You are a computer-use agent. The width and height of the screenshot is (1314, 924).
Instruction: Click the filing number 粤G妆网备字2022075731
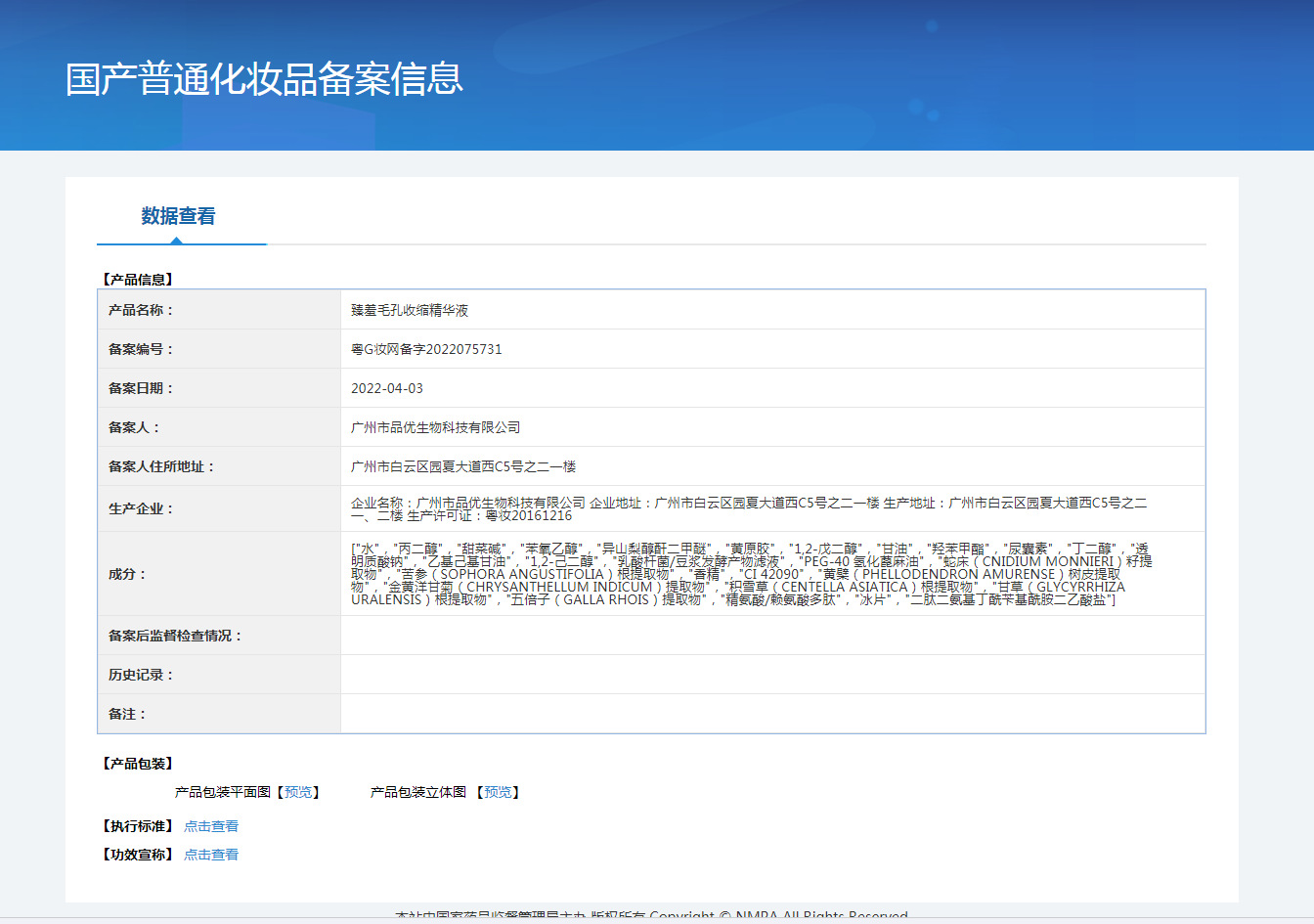pos(426,349)
